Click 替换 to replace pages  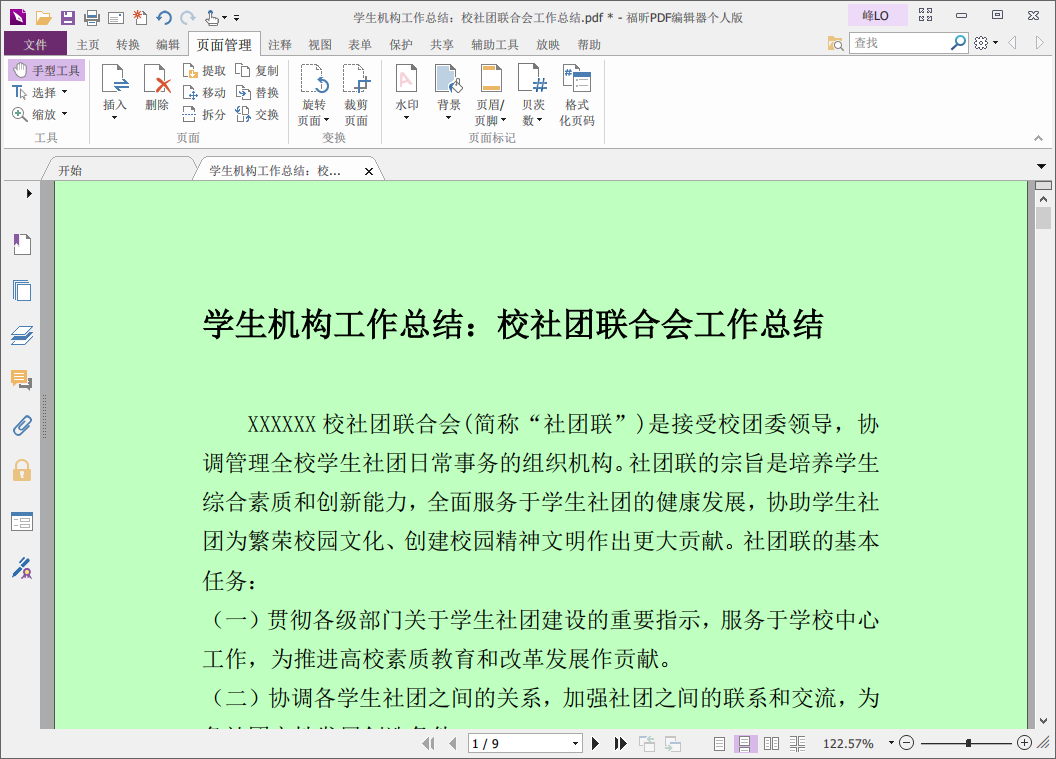pyautogui.click(x=257, y=93)
